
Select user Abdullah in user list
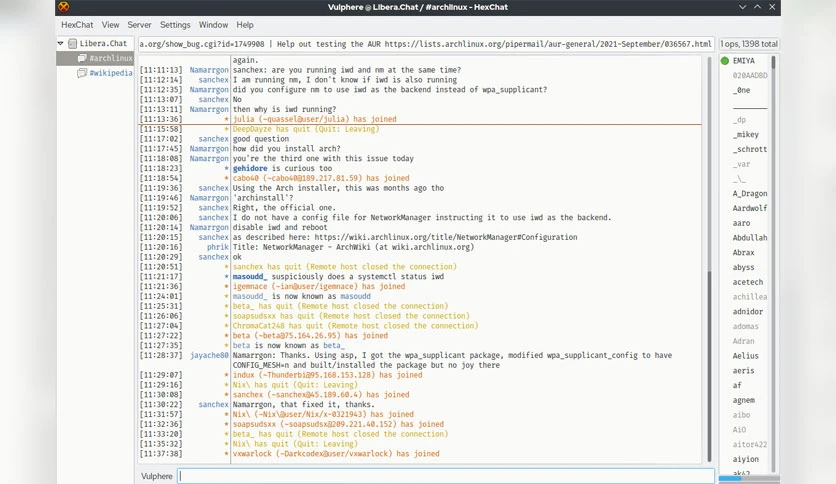pos(750,238)
